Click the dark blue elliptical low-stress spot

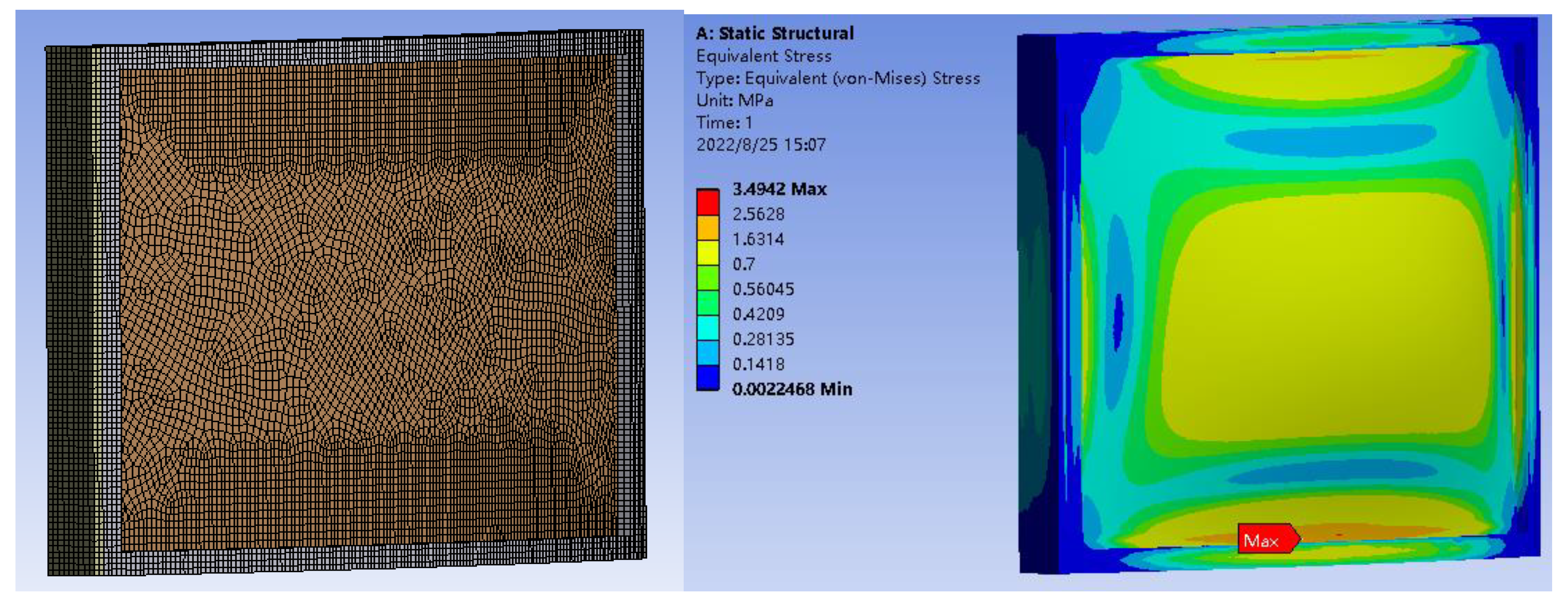pyautogui.click(x=1118, y=321)
